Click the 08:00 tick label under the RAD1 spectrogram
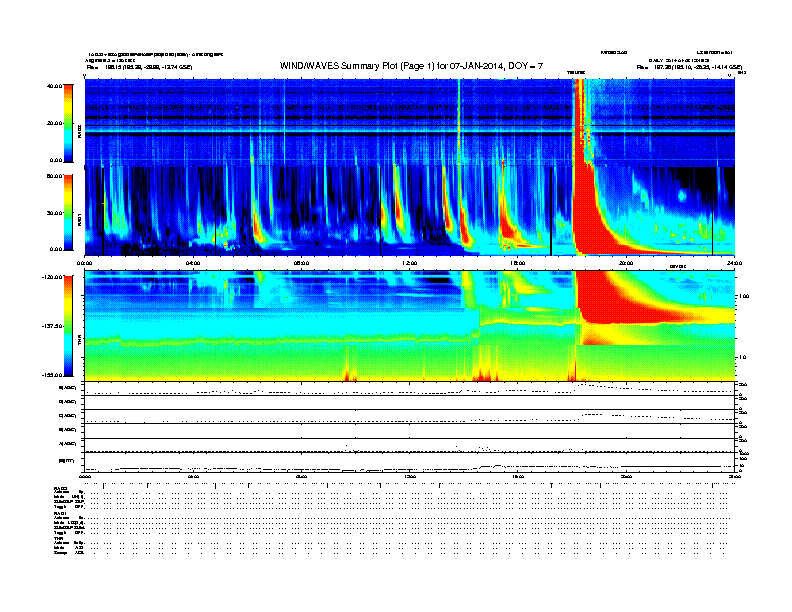This screenshot has width=792, height=612. tap(301, 263)
